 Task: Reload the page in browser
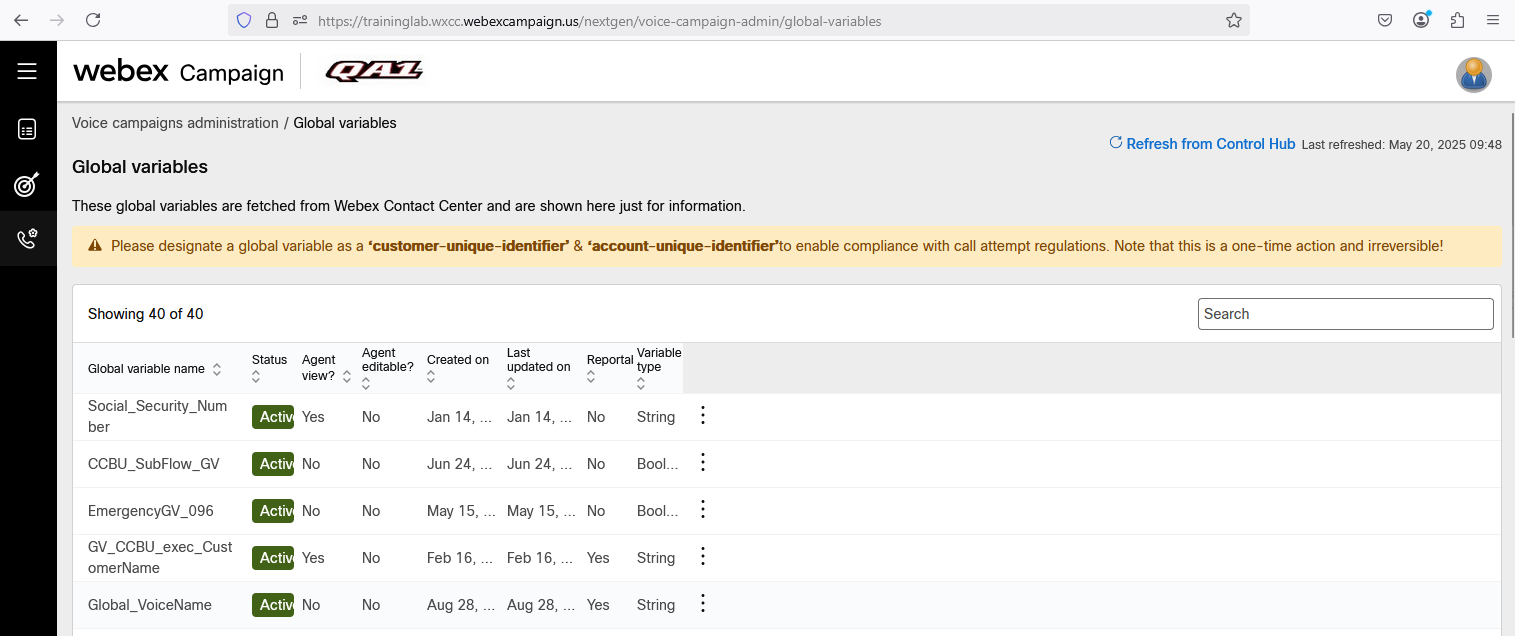pyautogui.click(x=93, y=20)
